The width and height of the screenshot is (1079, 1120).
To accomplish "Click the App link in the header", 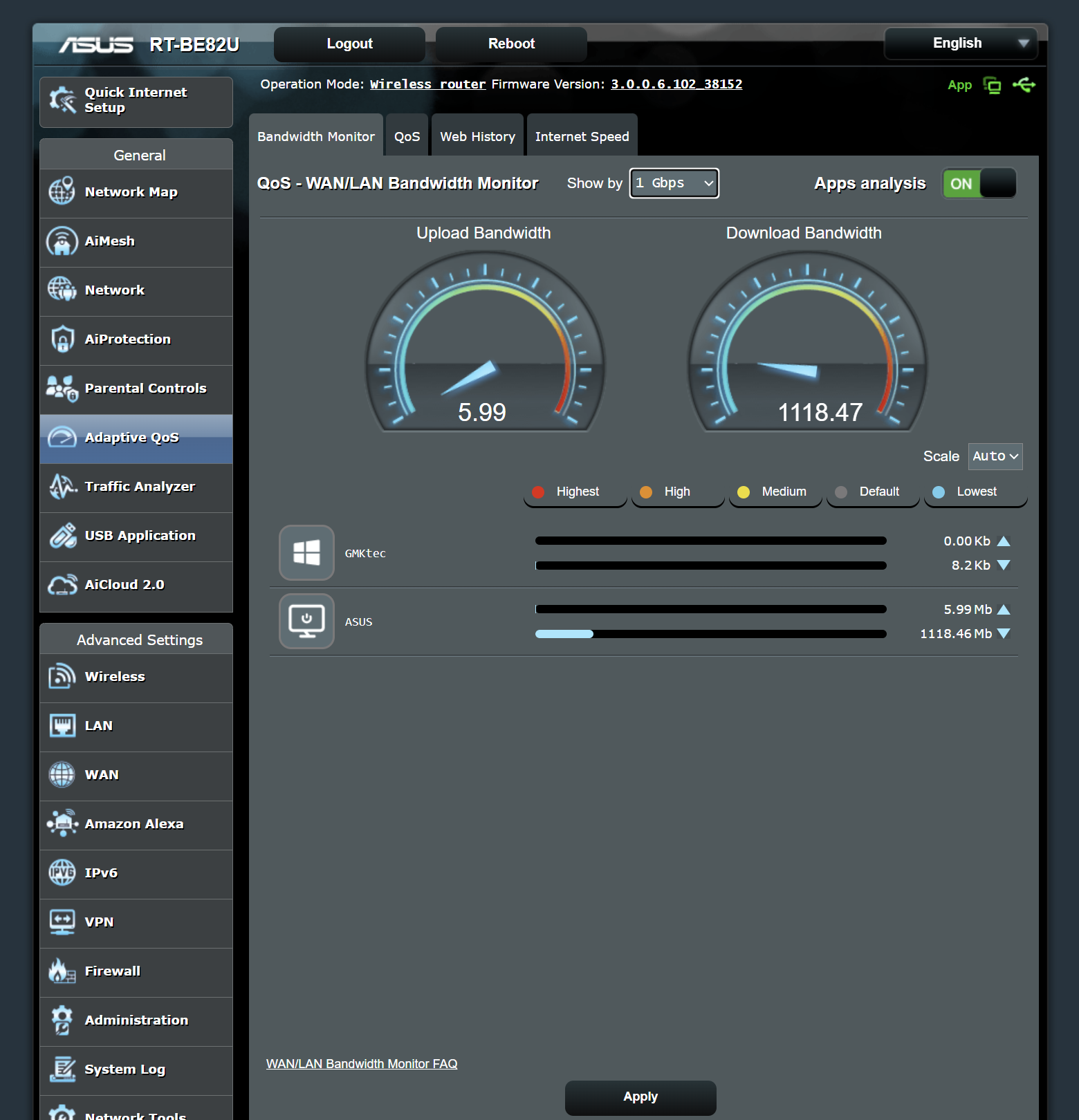I will click(x=959, y=85).
